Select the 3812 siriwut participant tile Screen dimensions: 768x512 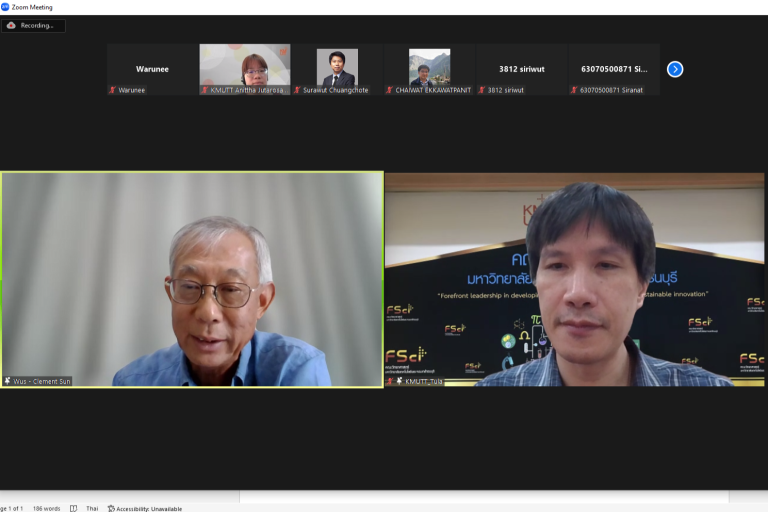[522, 69]
